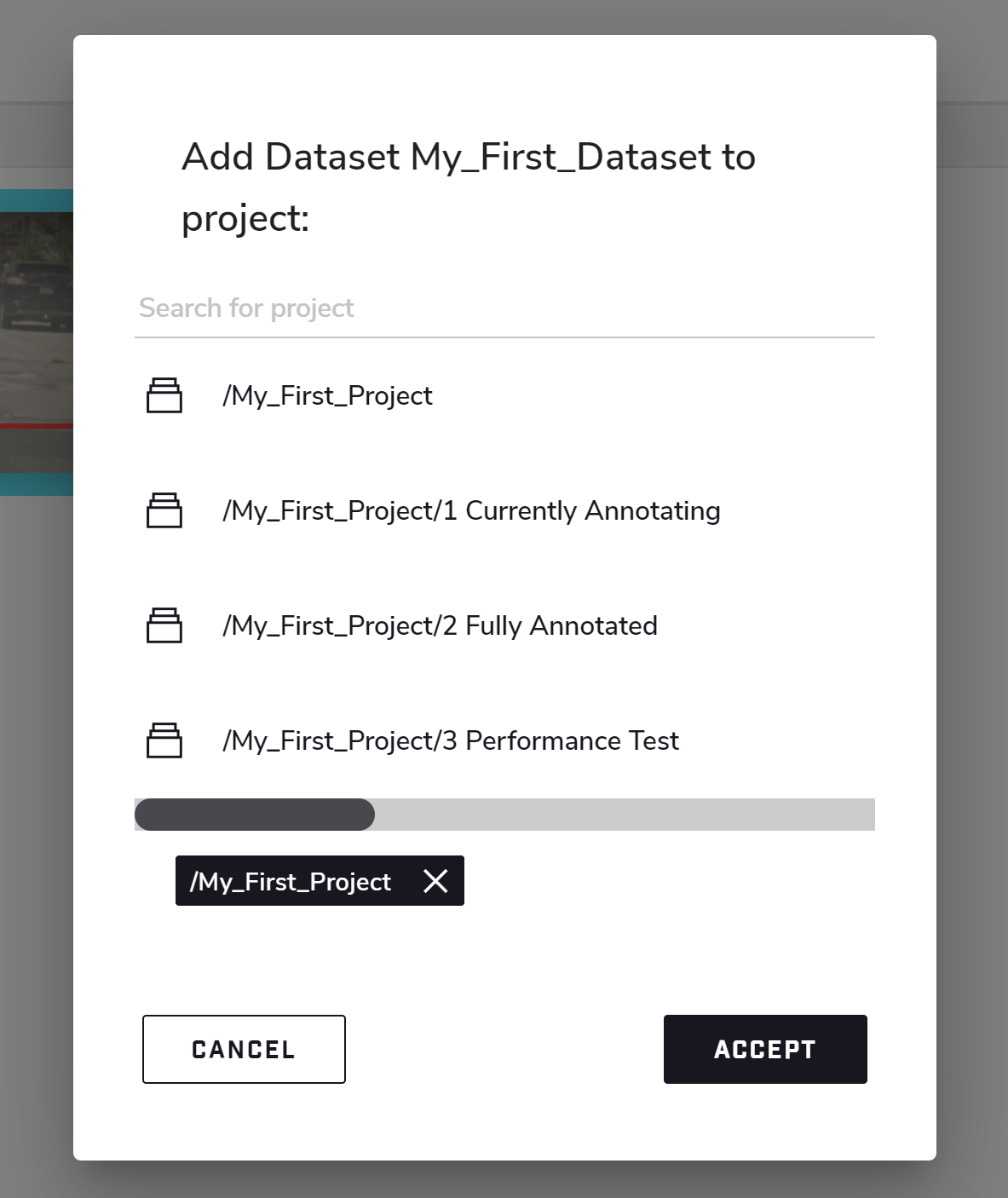Select /My_First_Project/2 Fully Annotated

(441, 625)
